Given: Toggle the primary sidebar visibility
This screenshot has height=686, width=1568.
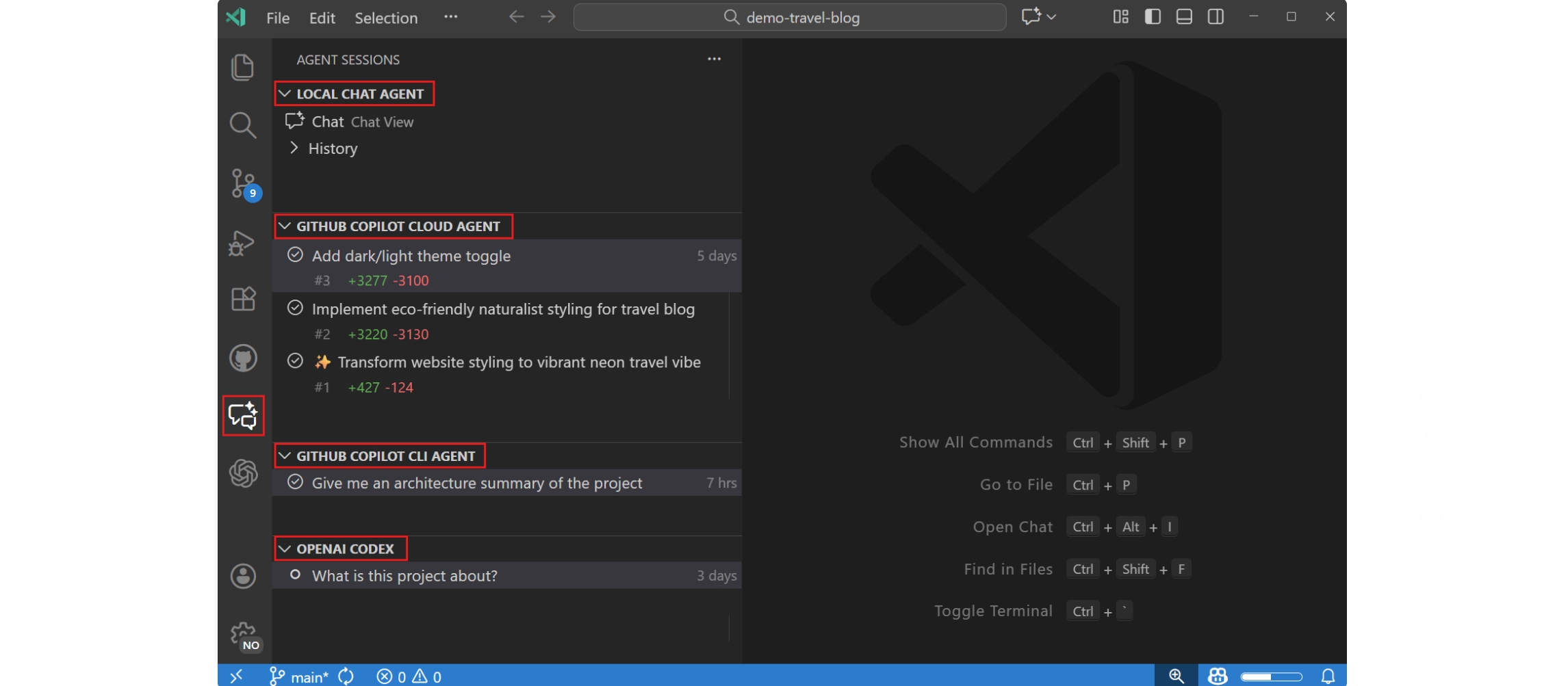Looking at the screenshot, I should pos(1153,16).
